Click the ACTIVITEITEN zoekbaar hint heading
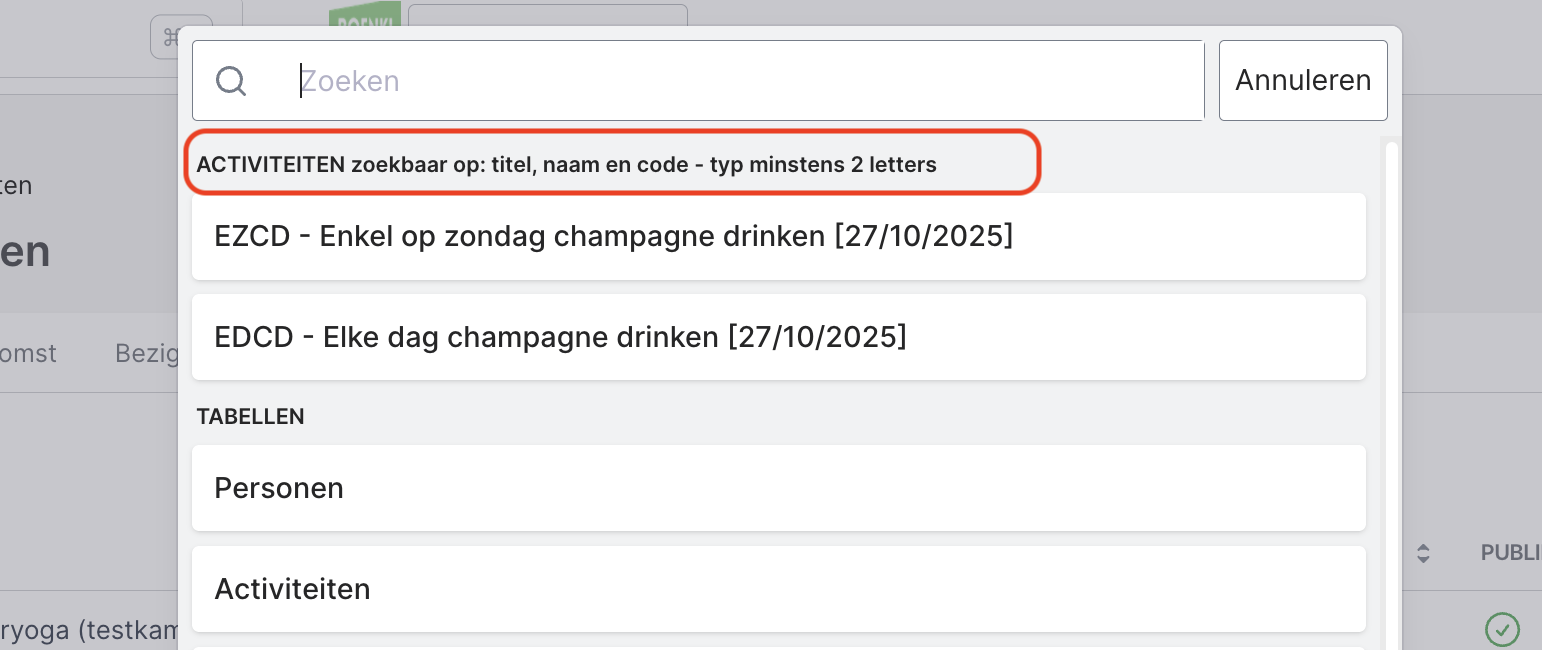This screenshot has height=650, width=1542. tap(566, 165)
